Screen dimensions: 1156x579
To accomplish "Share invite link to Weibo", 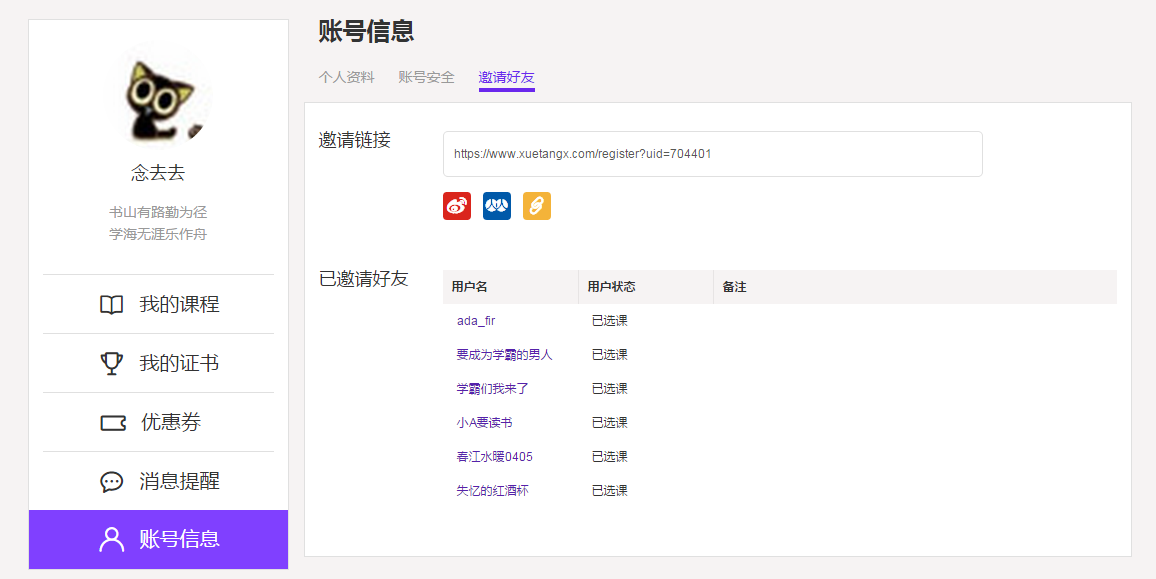I will click(456, 206).
